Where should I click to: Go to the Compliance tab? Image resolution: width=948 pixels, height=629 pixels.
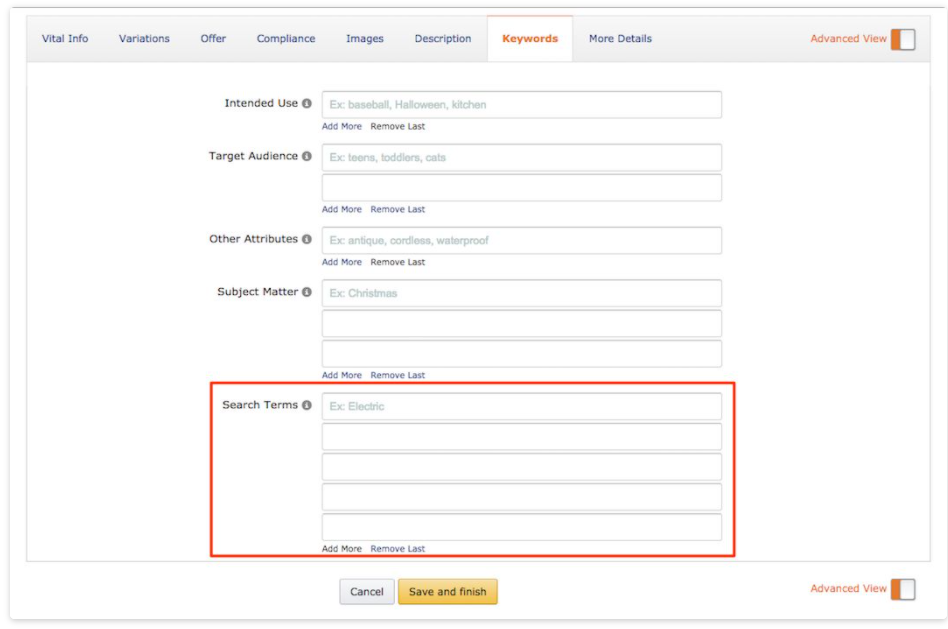tap(286, 39)
